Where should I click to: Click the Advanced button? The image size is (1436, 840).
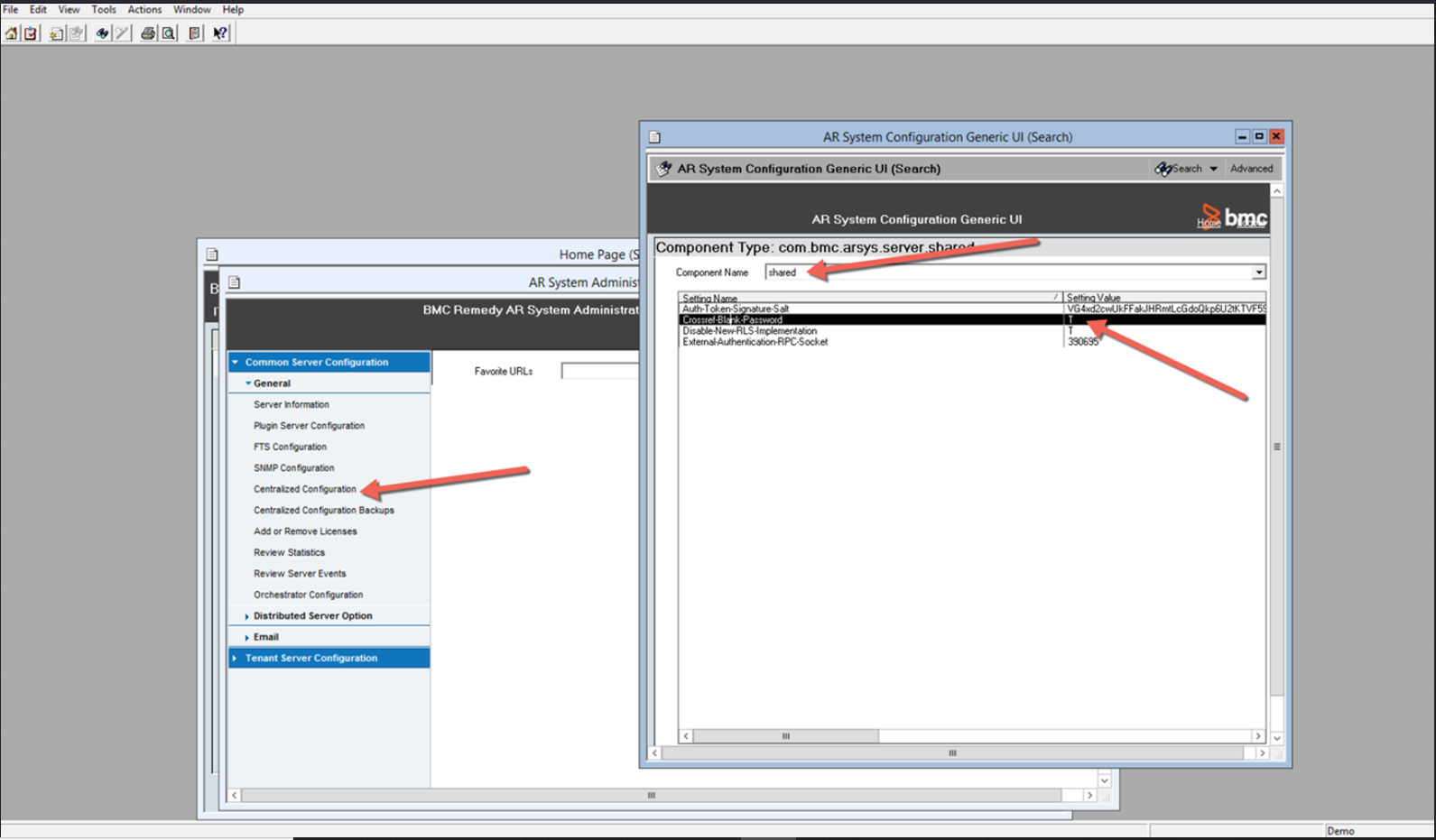pos(1251,169)
